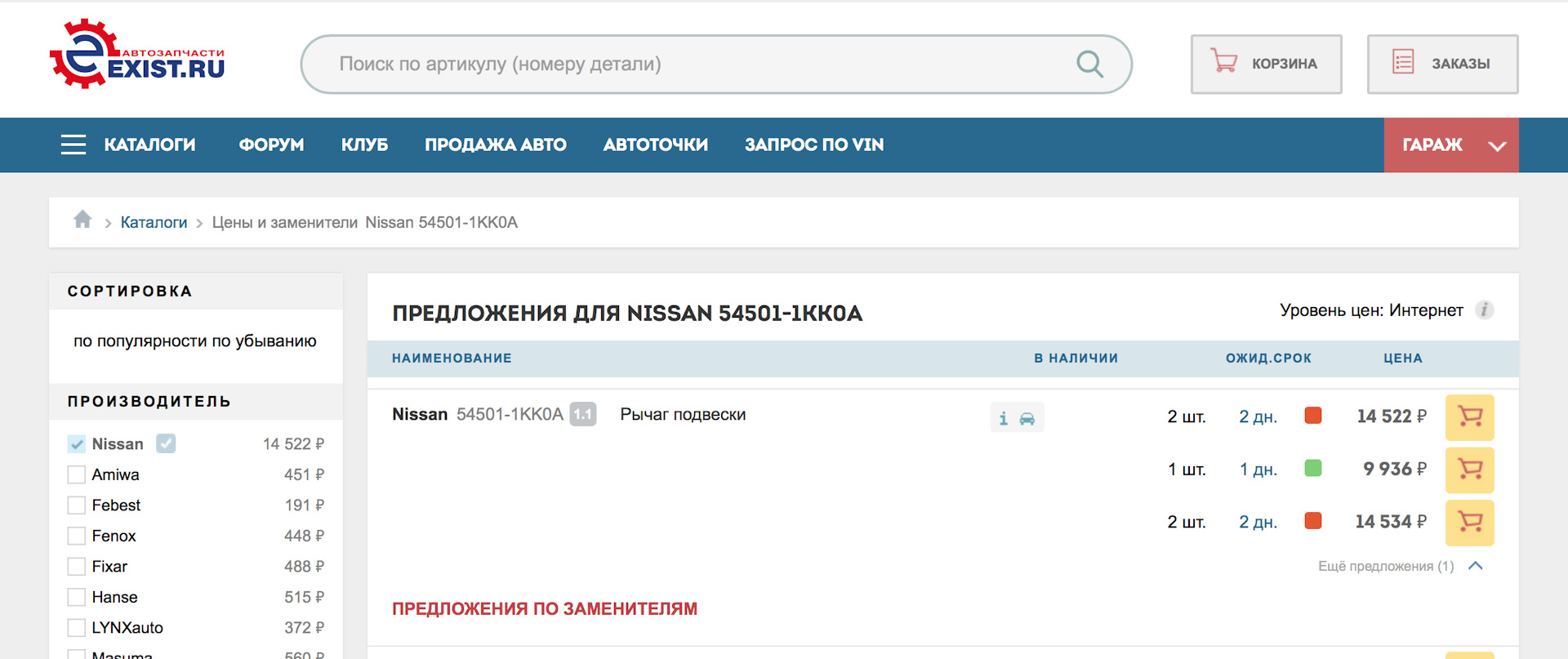
Task: Click the price level info icon
Action: tap(1485, 310)
